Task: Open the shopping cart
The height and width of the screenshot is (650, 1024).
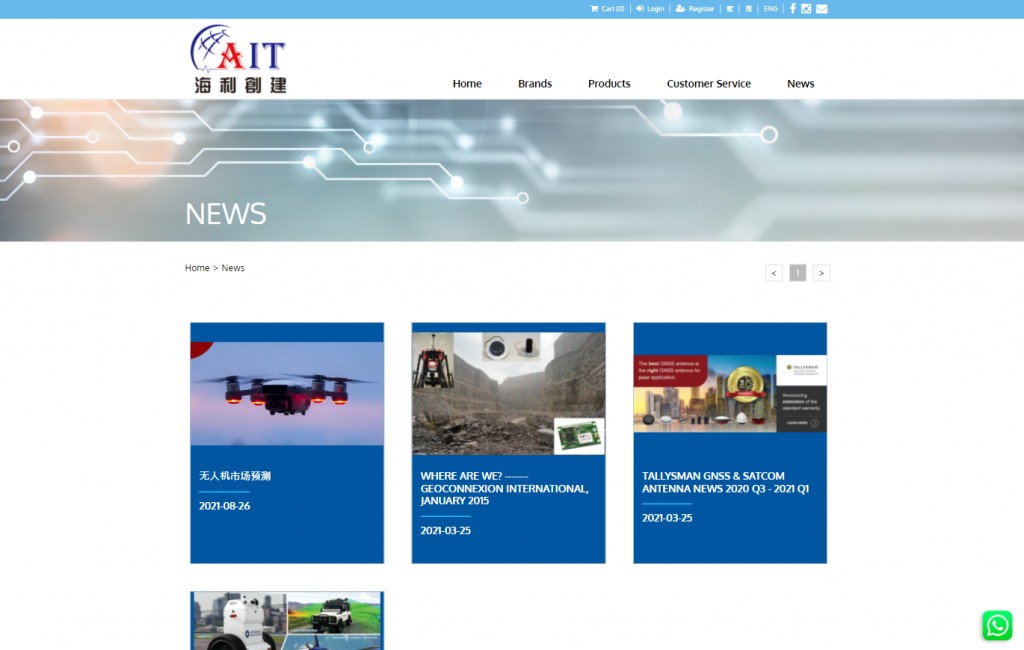Action: click(x=607, y=9)
